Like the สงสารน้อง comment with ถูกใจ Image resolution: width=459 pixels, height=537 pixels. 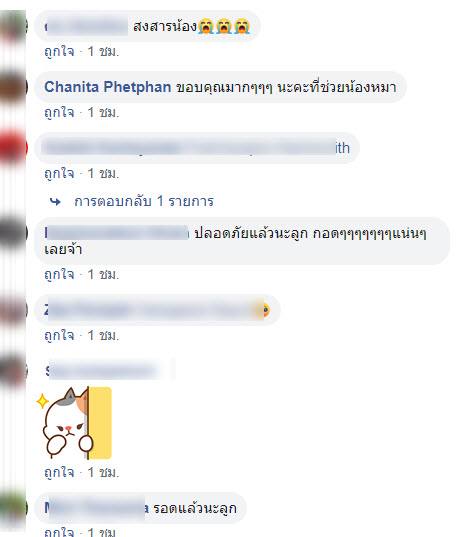[x=59, y=51]
